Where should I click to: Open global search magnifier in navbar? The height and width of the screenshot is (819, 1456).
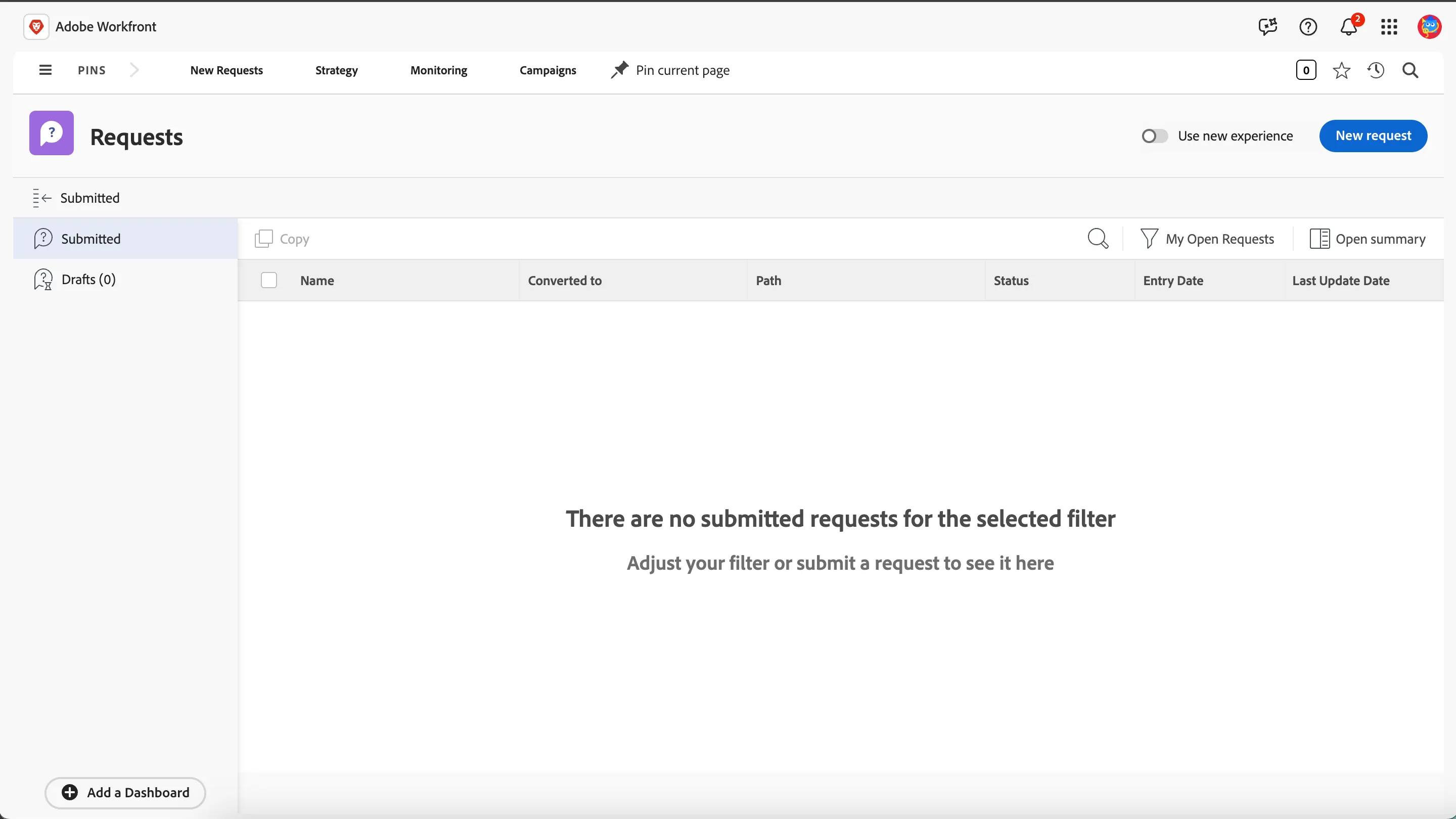pos(1410,70)
